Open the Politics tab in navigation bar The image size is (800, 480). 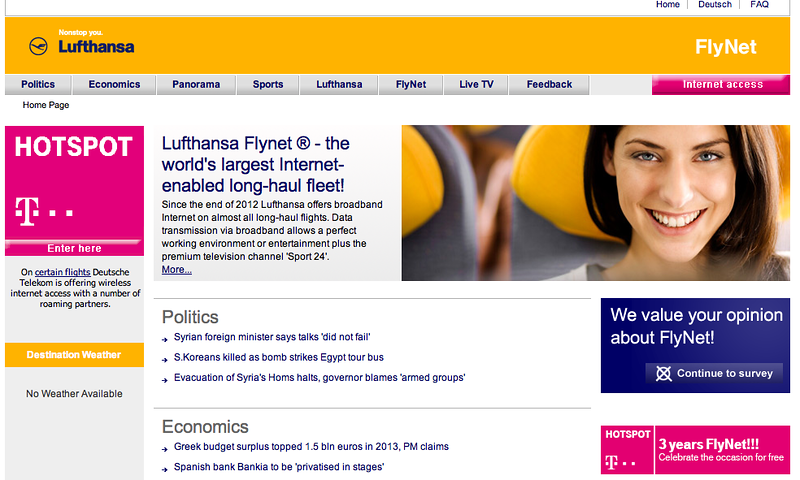[38, 85]
